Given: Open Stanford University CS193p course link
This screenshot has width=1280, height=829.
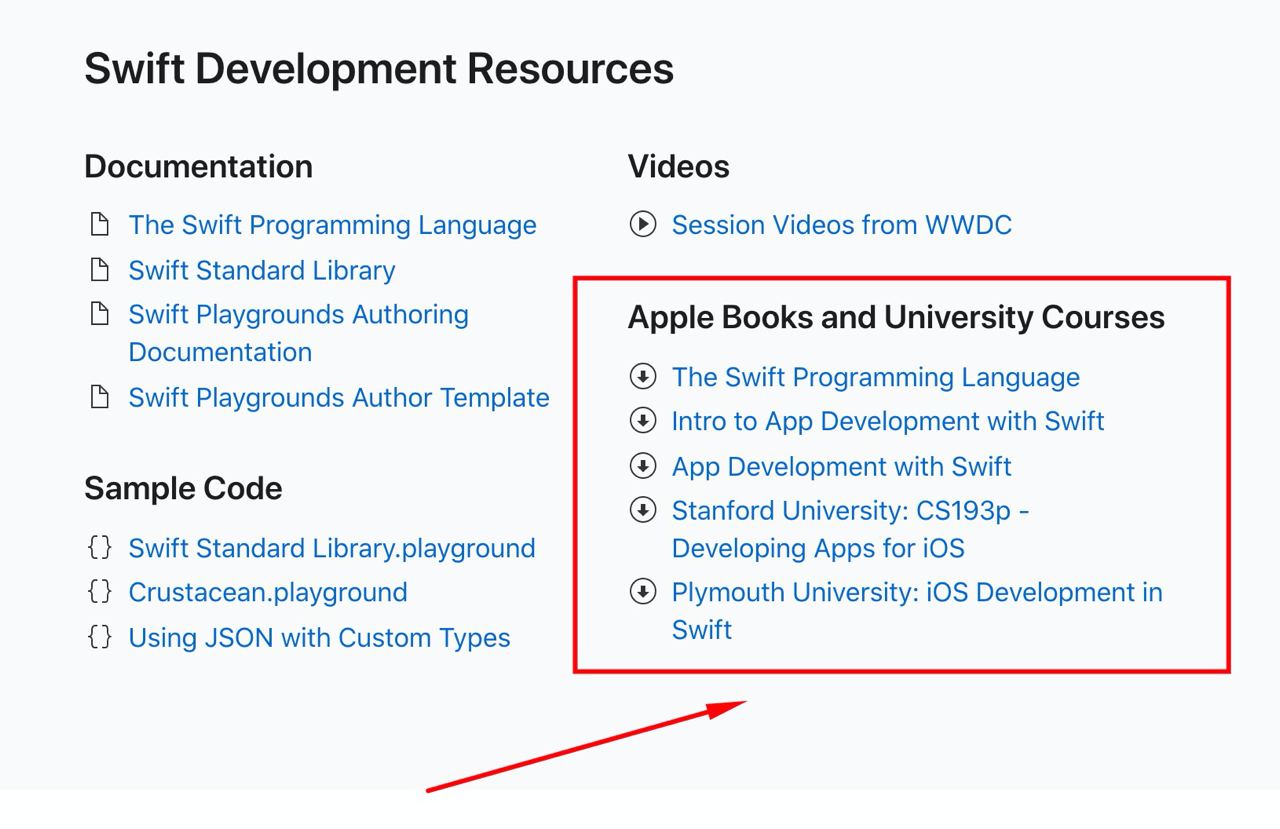Looking at the screenshot, I should coord(851,529).
